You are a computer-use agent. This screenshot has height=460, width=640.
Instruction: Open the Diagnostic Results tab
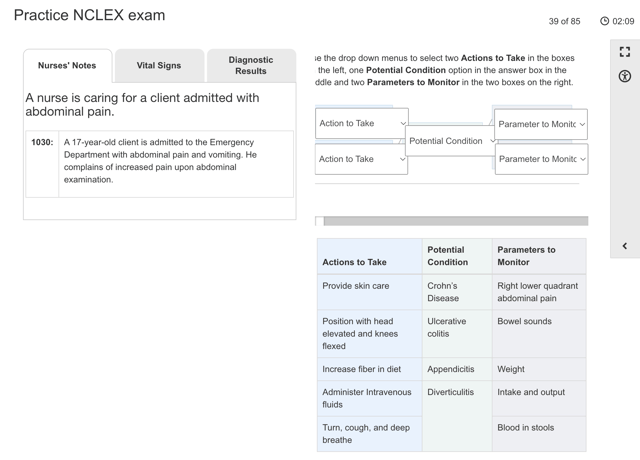coord(251,66)
